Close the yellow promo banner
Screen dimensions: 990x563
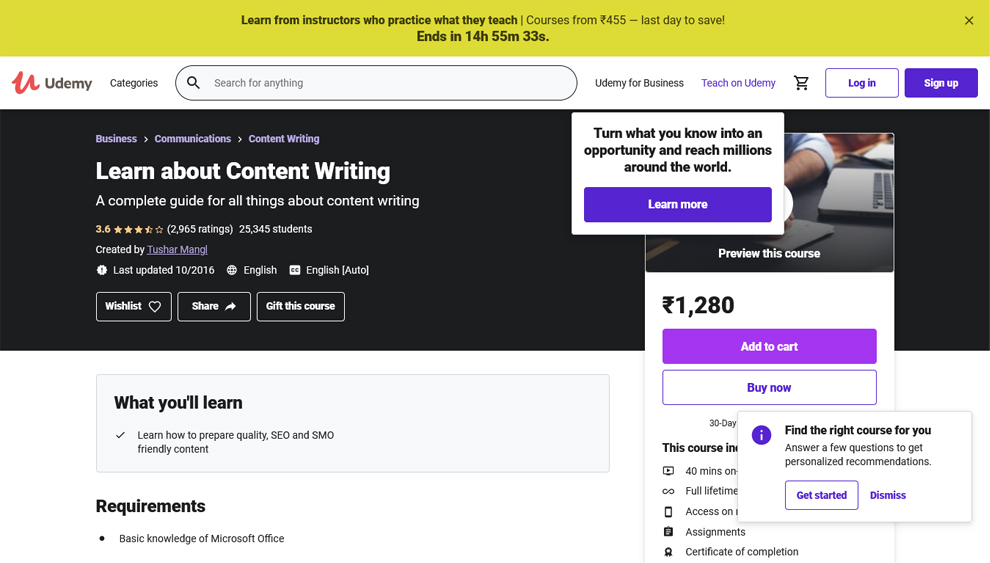(969, 21)
